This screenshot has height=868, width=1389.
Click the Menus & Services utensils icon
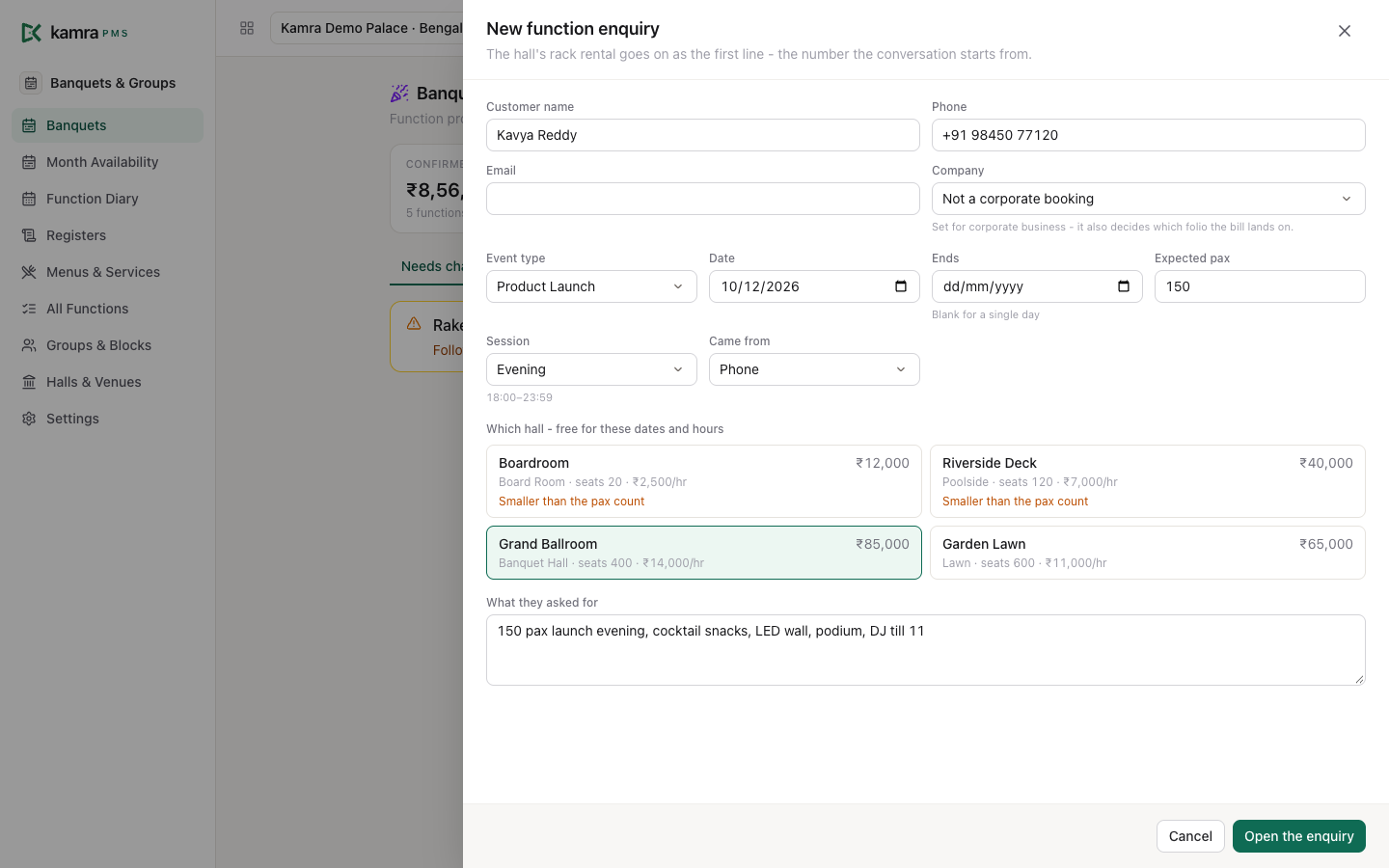tap(29, 272)
